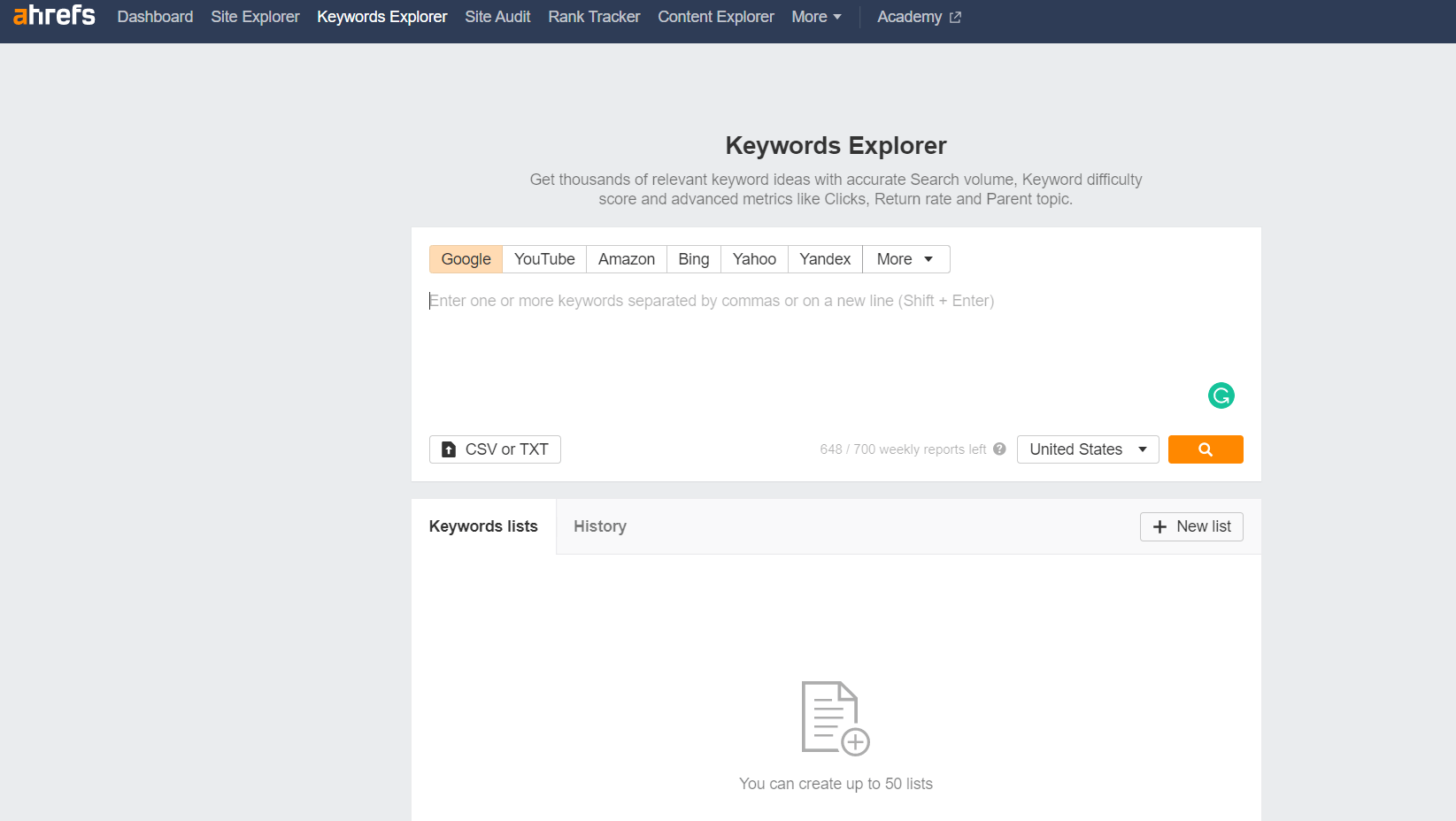The image size is (1456, 821).
Task: Create a new keyword list
Action: pyautogui.click(x=1191, y=526)
